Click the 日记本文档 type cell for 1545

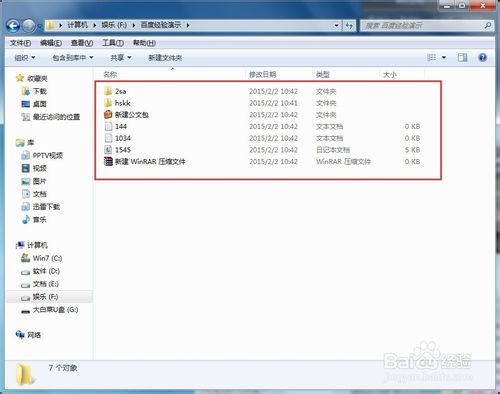[x=333, y=150]
